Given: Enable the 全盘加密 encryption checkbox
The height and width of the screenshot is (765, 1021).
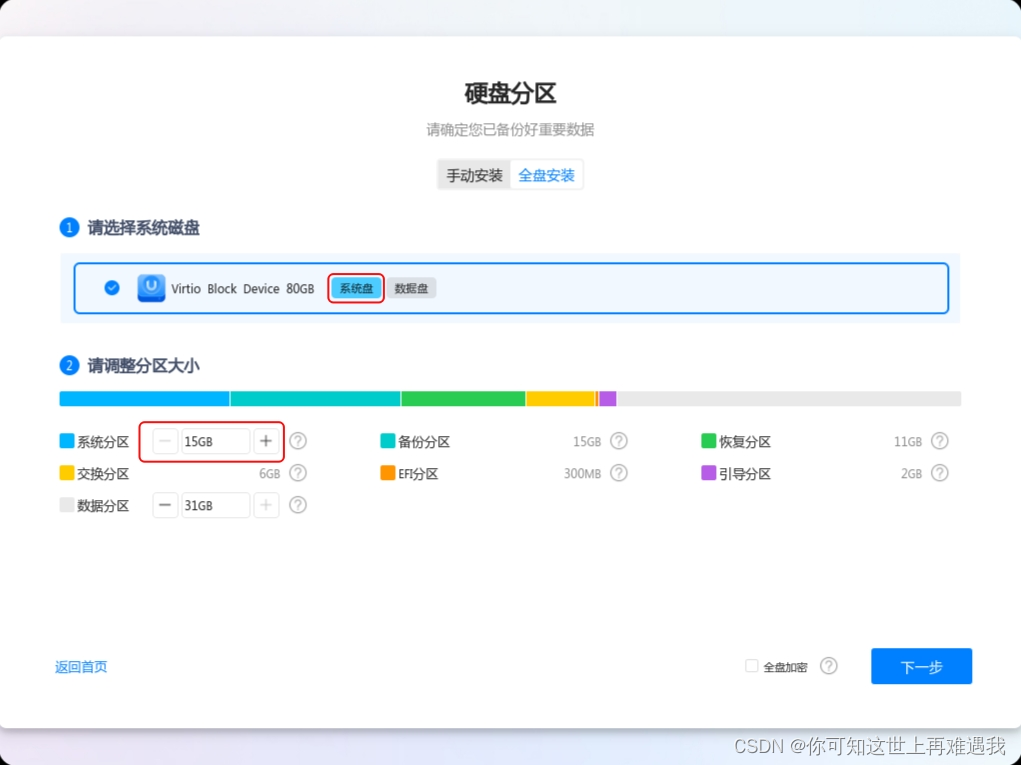Looking at the screenshot, I should pyautogui.click(x=750, y=666).
